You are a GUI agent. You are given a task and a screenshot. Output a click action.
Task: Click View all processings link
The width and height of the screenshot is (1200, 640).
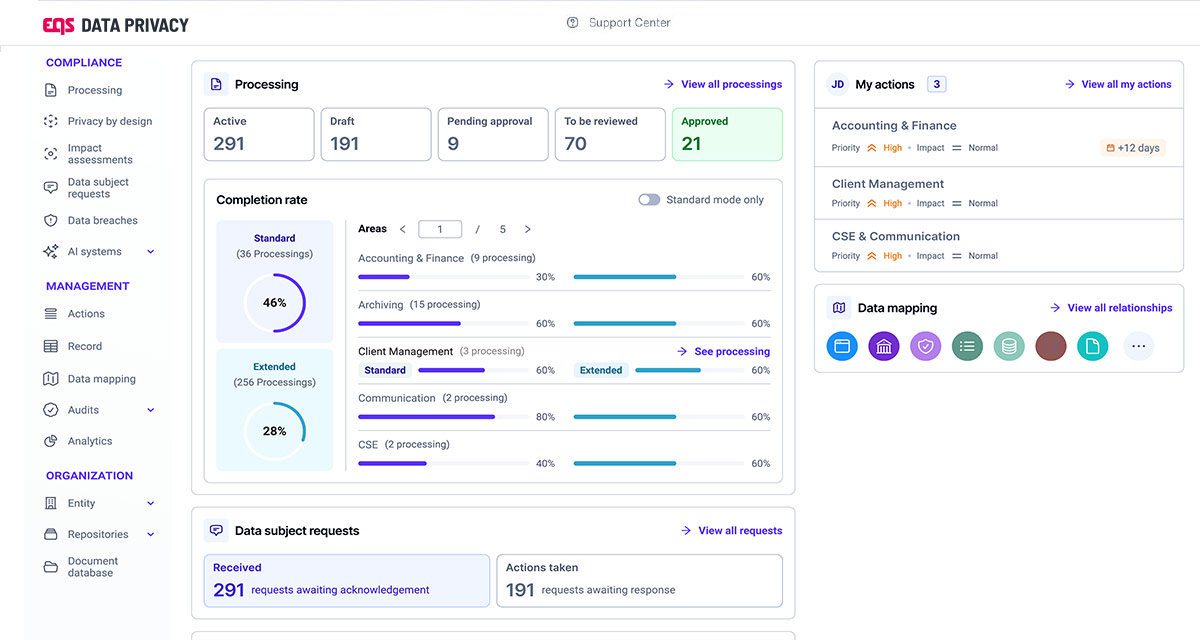tap(731, 85)
